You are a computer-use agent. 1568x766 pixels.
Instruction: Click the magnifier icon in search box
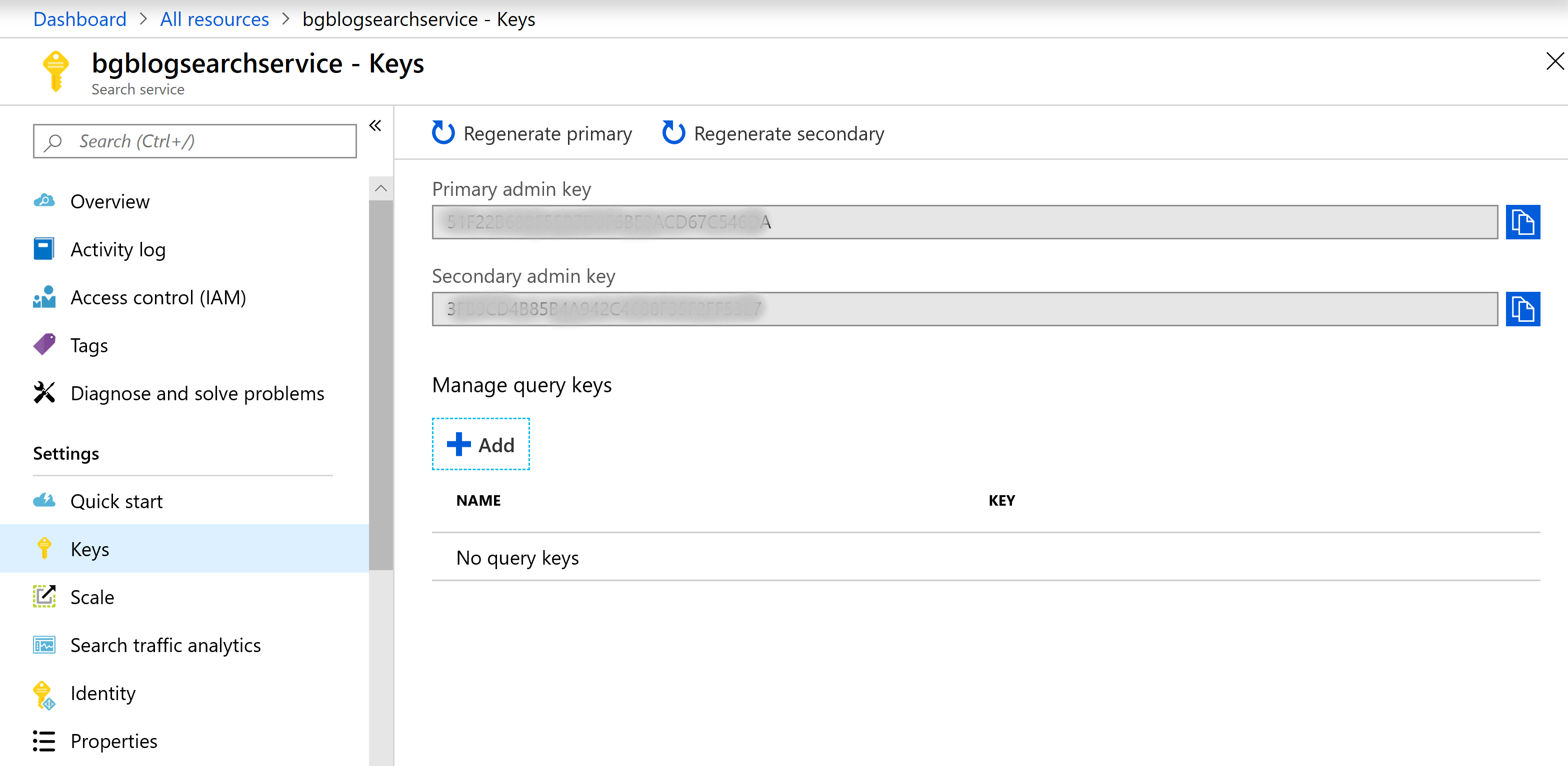(x=53, y=142)
